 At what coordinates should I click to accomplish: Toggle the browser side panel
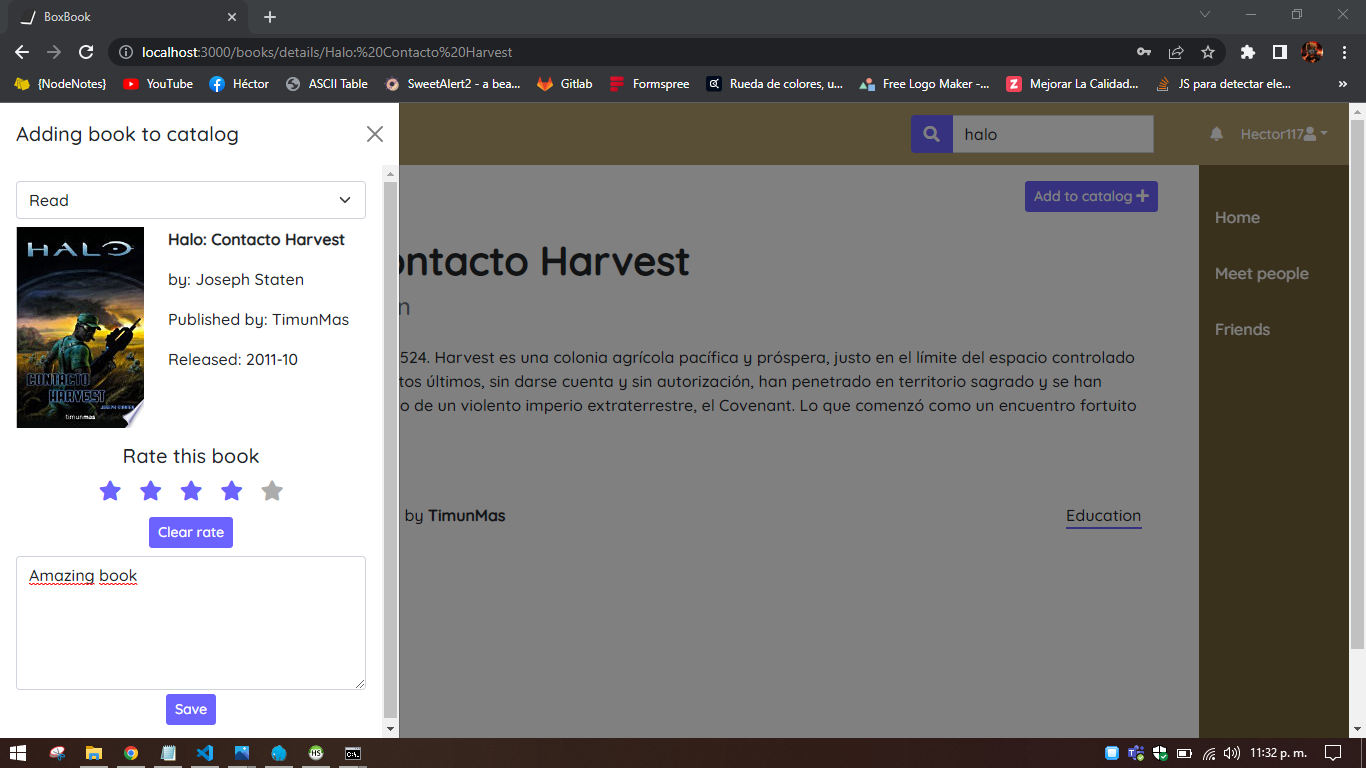click(x=1279, y=52)
